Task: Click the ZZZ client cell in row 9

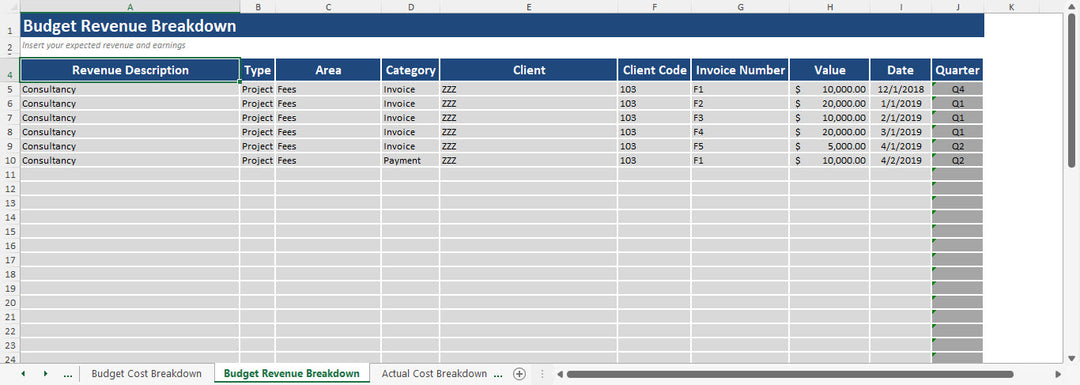Action: click(x=528, y=146)
